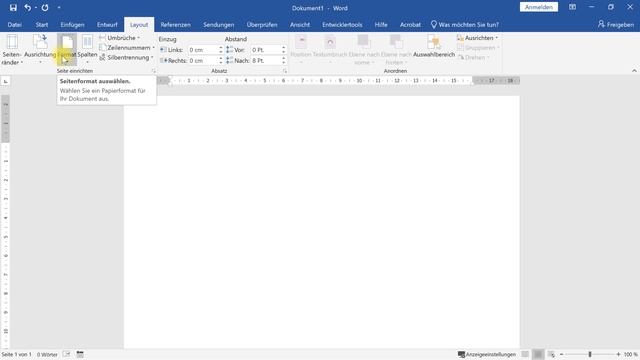Open the Seitenränder margins menu
640x360 pixels.
[12, 50]
